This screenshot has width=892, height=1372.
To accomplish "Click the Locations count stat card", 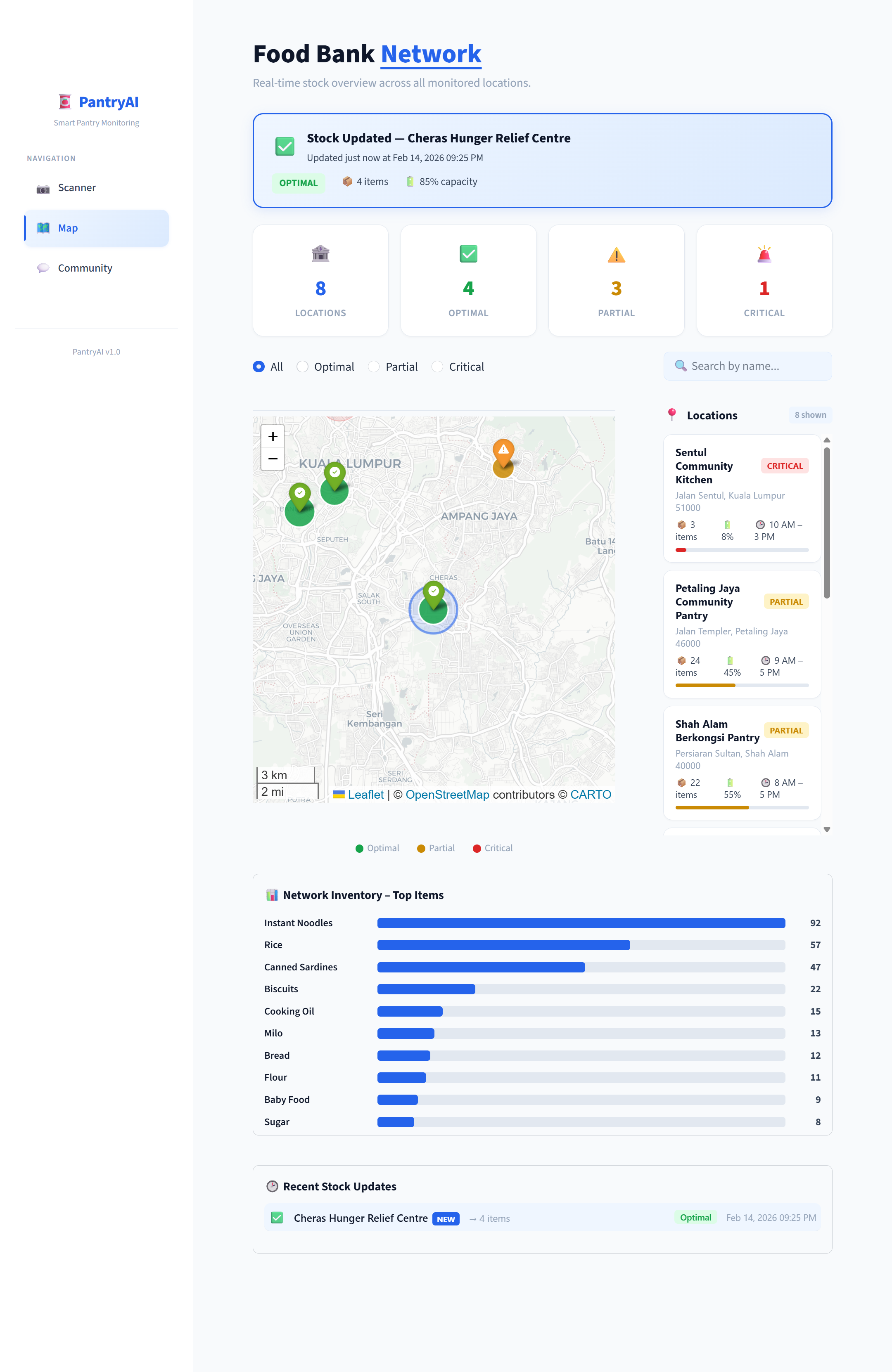I will coord(320,281).
